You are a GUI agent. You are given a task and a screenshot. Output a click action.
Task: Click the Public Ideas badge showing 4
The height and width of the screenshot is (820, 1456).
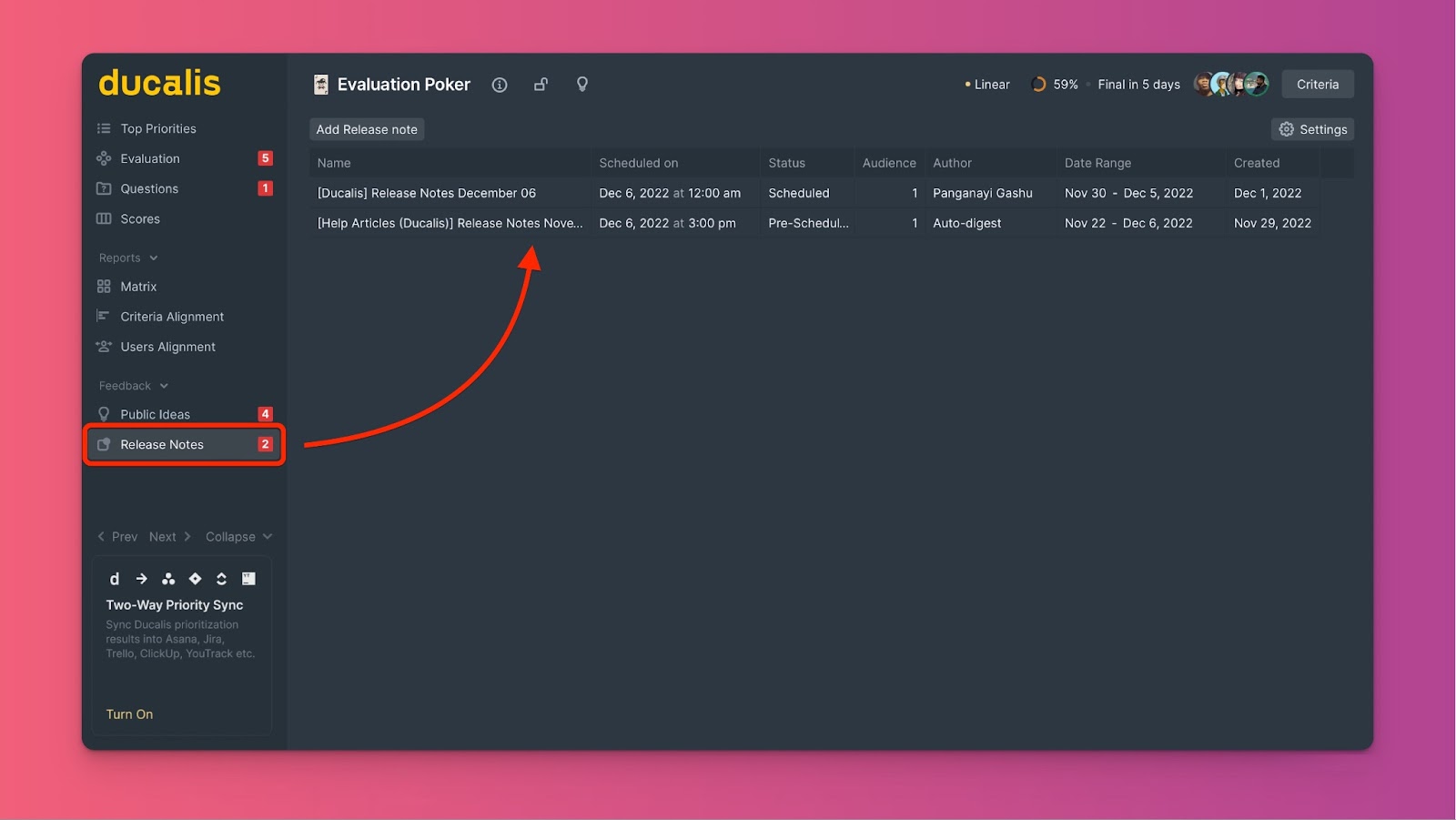[x=265, y=414]
